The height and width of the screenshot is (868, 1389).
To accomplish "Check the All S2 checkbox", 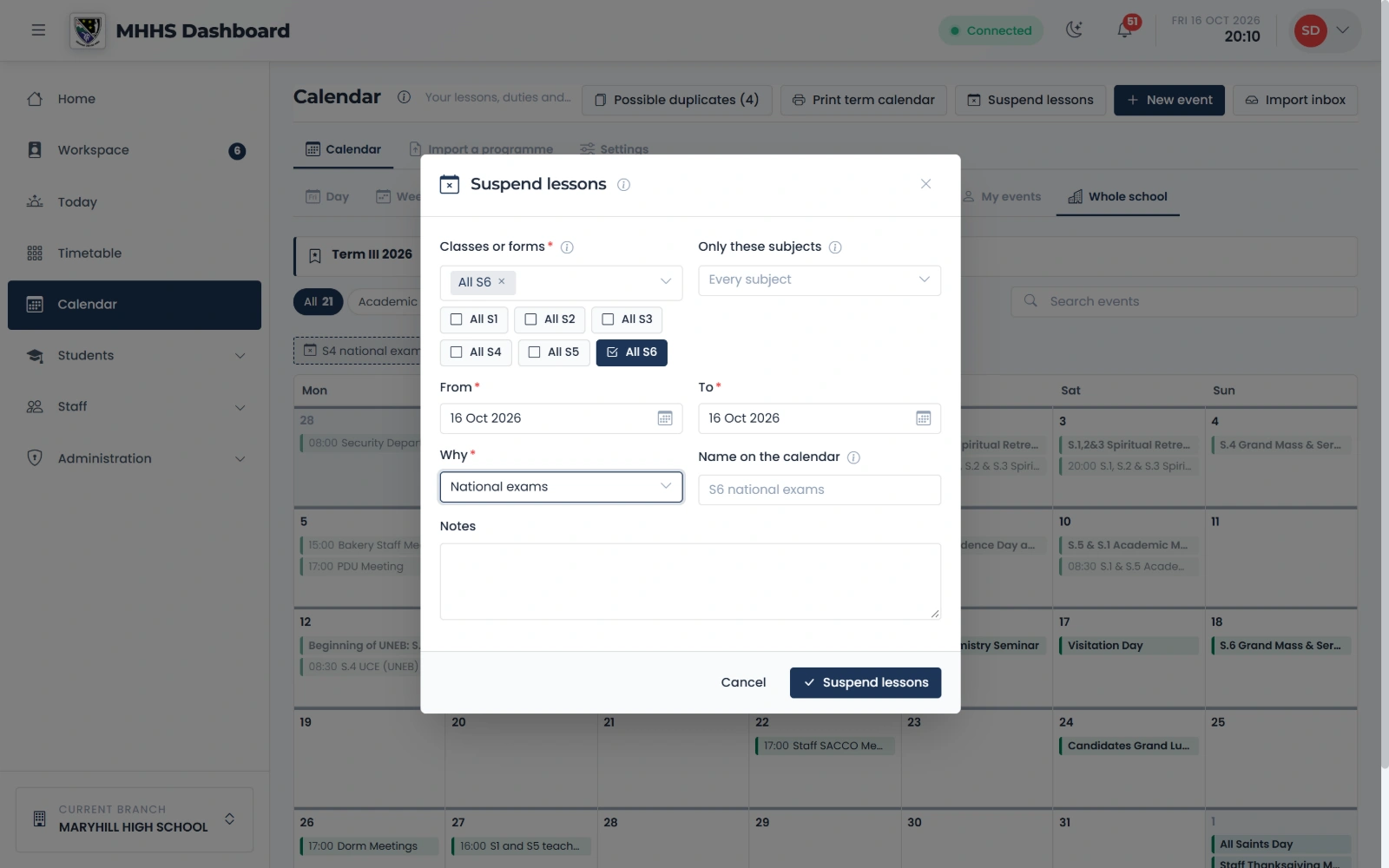I will click(x=550, y=319).
